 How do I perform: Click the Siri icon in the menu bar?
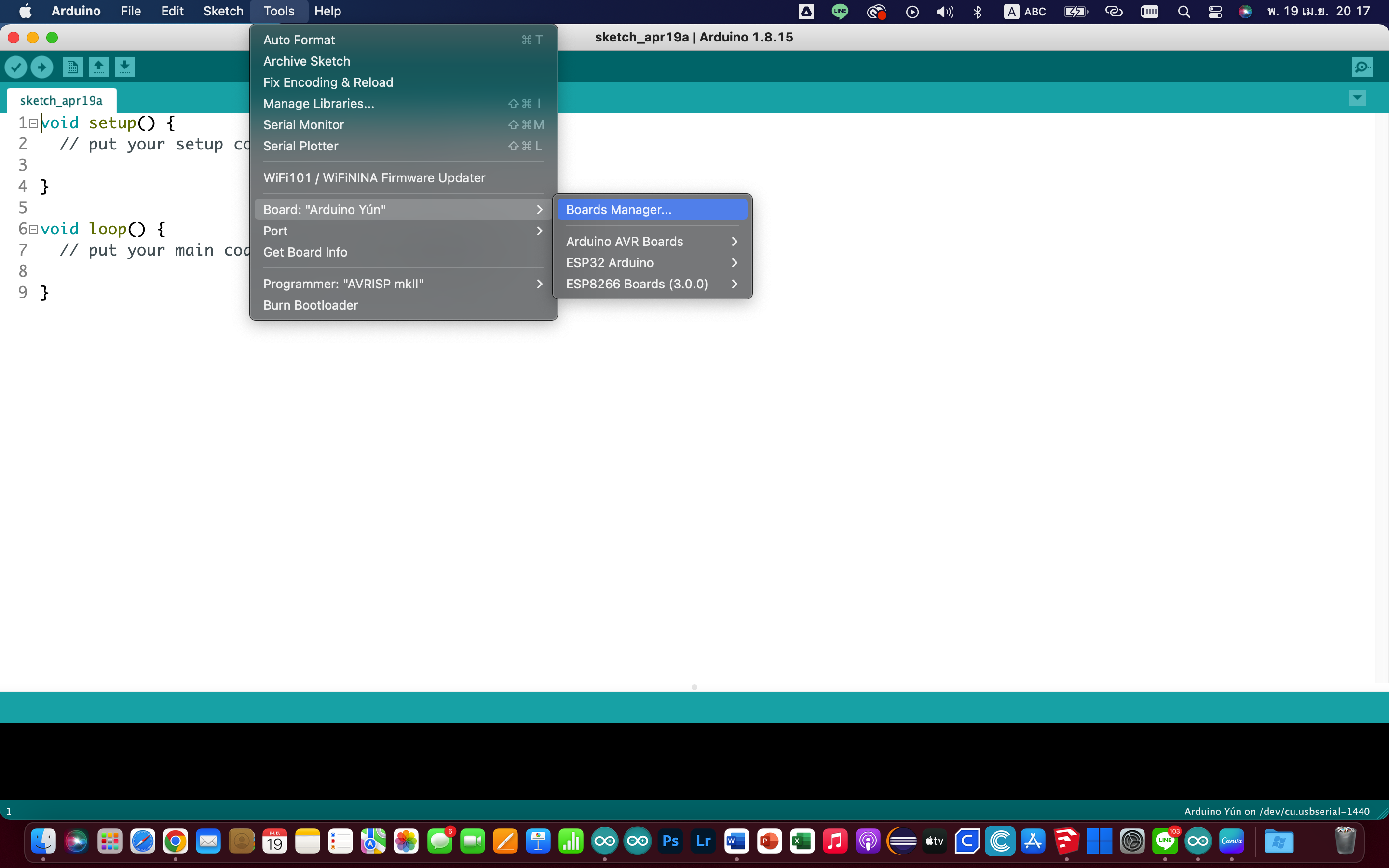(x=1245, y=12)
